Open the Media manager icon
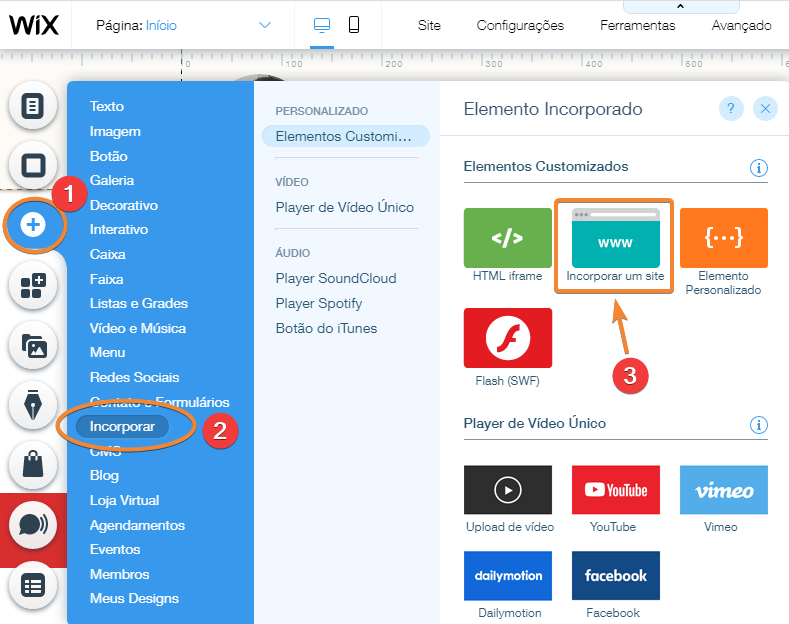789x624 pixels. [x=33, y=346]
